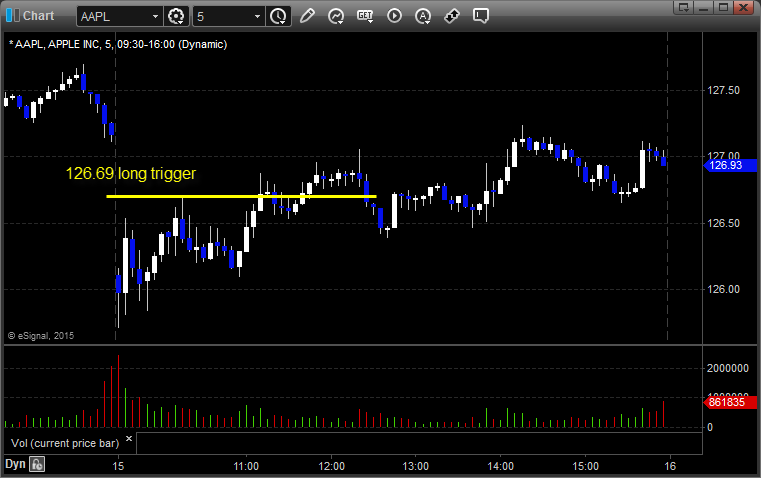This screenshot has height=478, width=761.
Task: Select the pencil drawing tools icon
Action: coord(307,16)
